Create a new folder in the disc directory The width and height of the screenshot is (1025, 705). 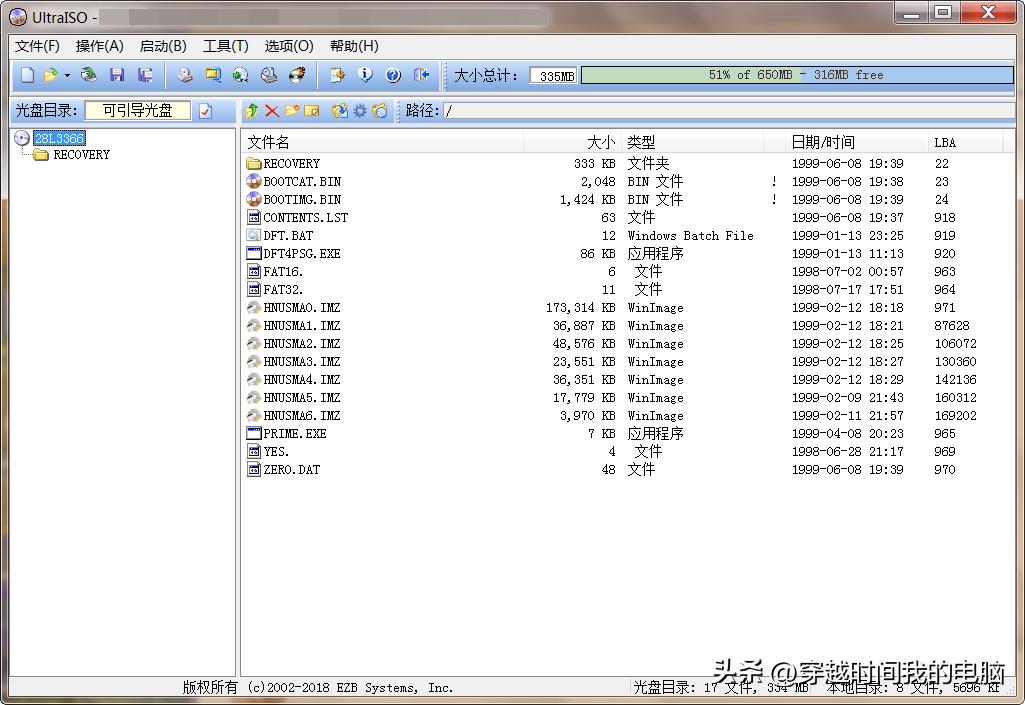(x=290, y=111)
